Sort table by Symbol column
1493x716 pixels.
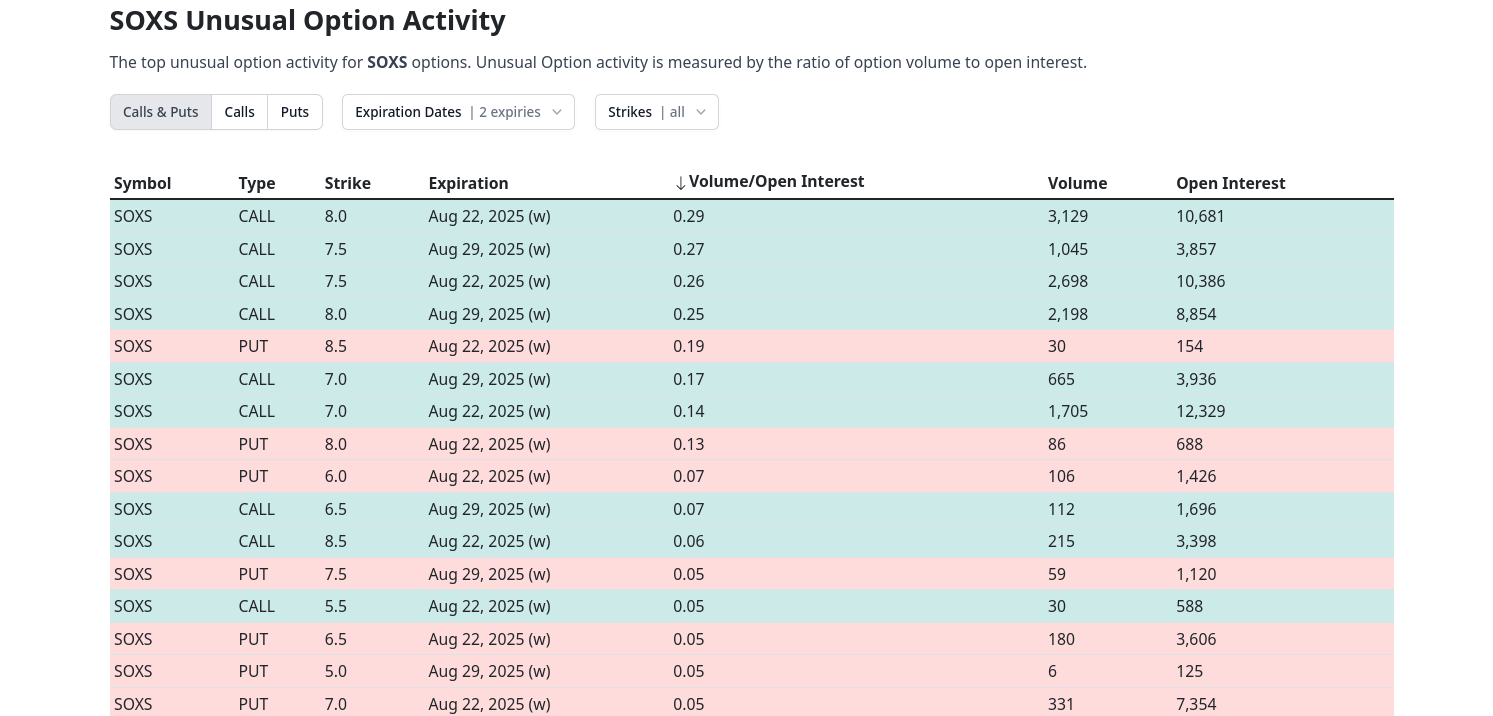pos(142,183)
